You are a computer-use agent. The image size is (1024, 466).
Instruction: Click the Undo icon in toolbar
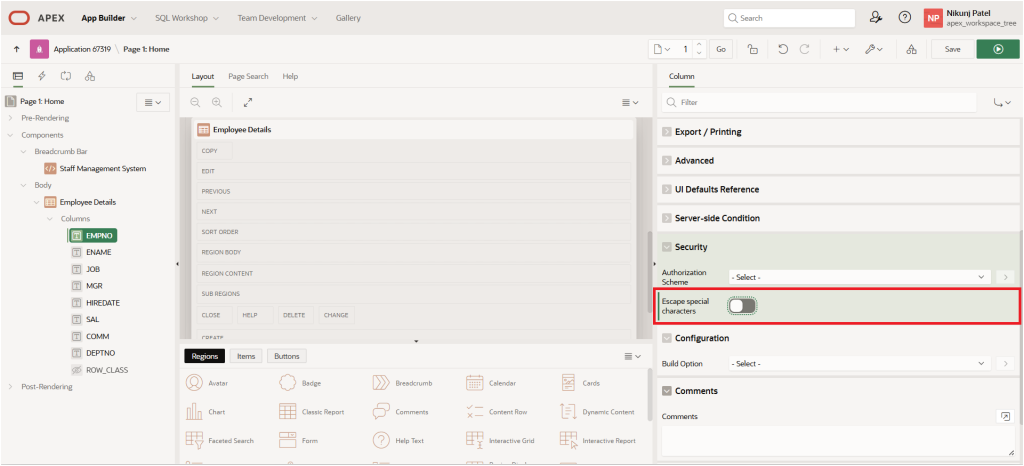[782, 48]
